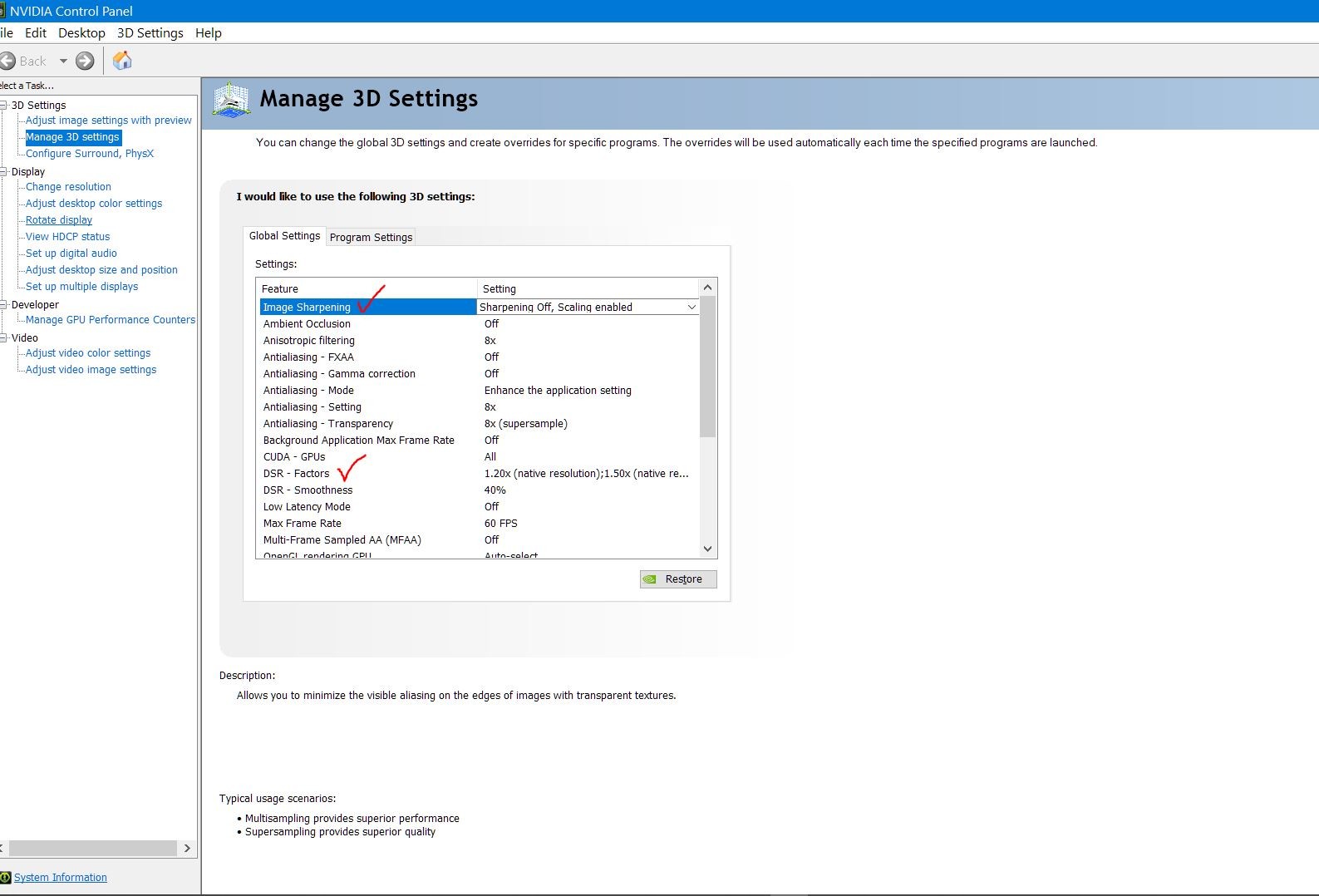Open Set up multiple displays
1319x896 pixels.
tap(81, 287)
